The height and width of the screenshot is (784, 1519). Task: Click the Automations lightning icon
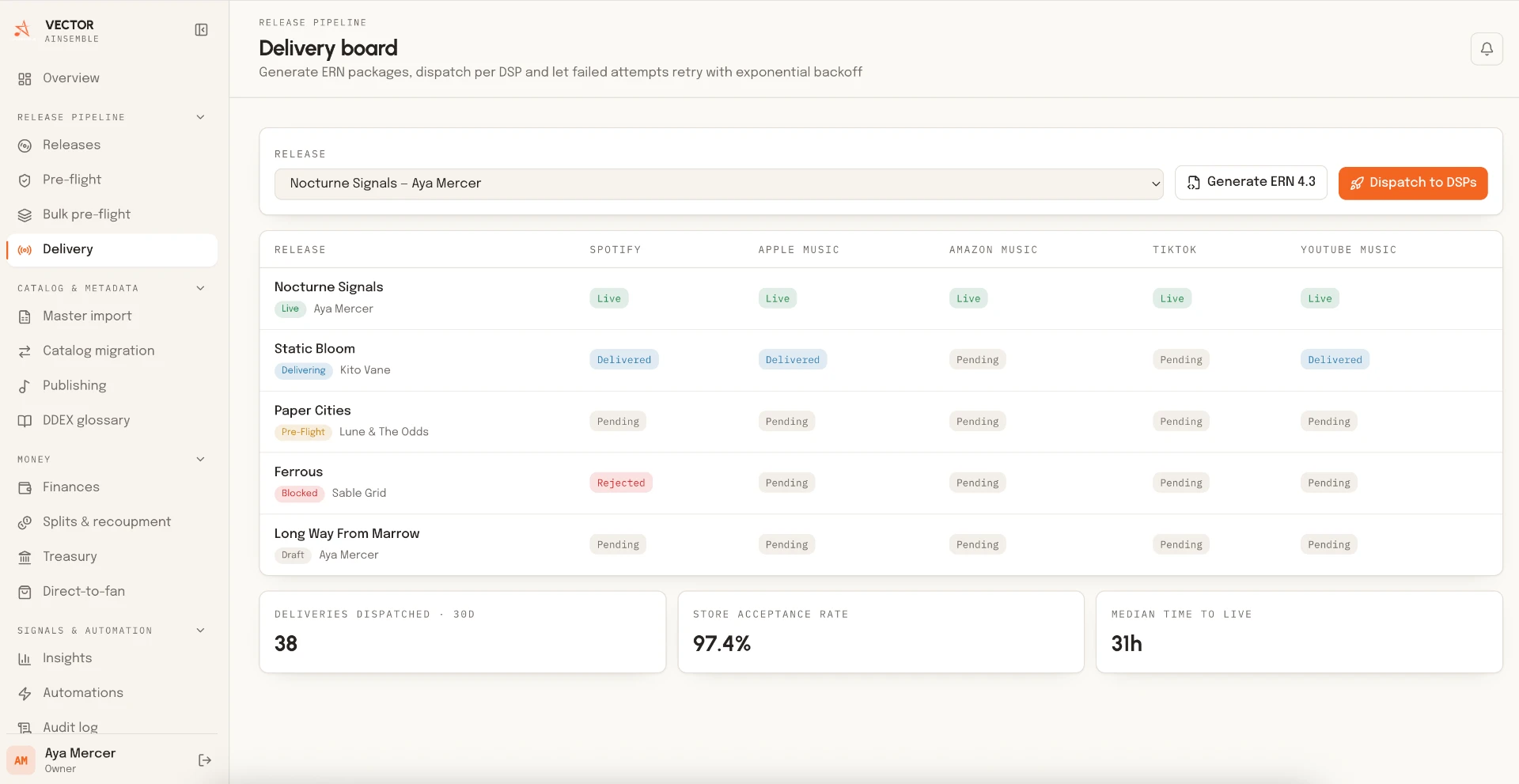click(x=25, y=693)
